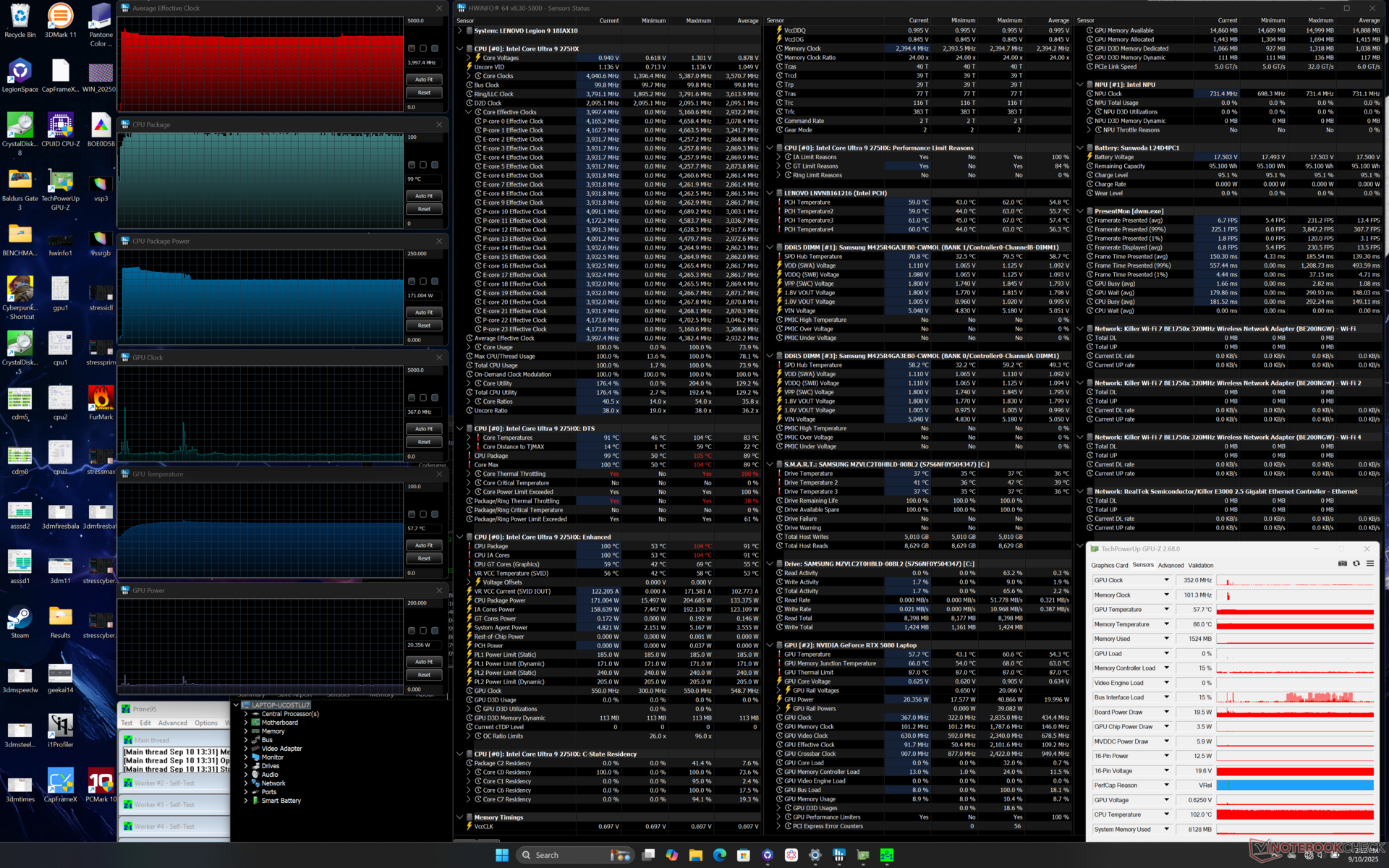The width and height of the screenshot is (1389, 868).
Task: Click File Explorer icon in taskbar
Action: pos(696,855)
